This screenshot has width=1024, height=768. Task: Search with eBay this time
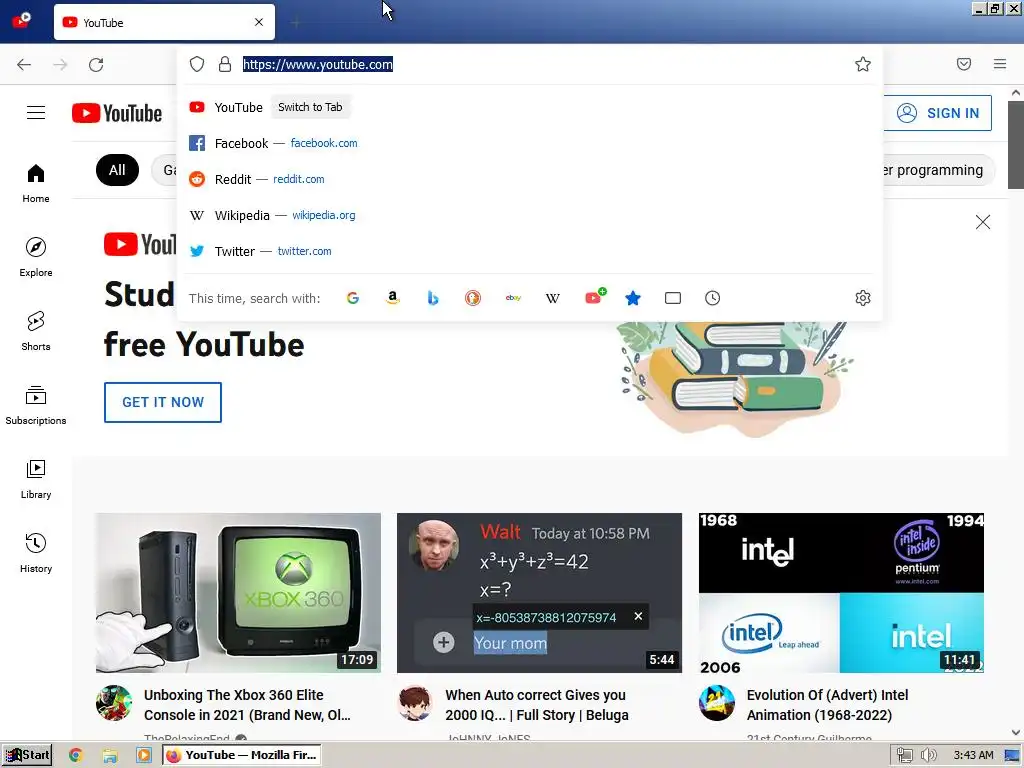point(513,298)
